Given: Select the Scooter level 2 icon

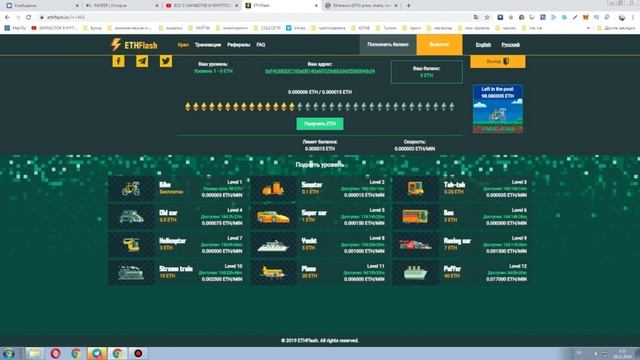Looking at the screenshot, I should click(273, 189).
